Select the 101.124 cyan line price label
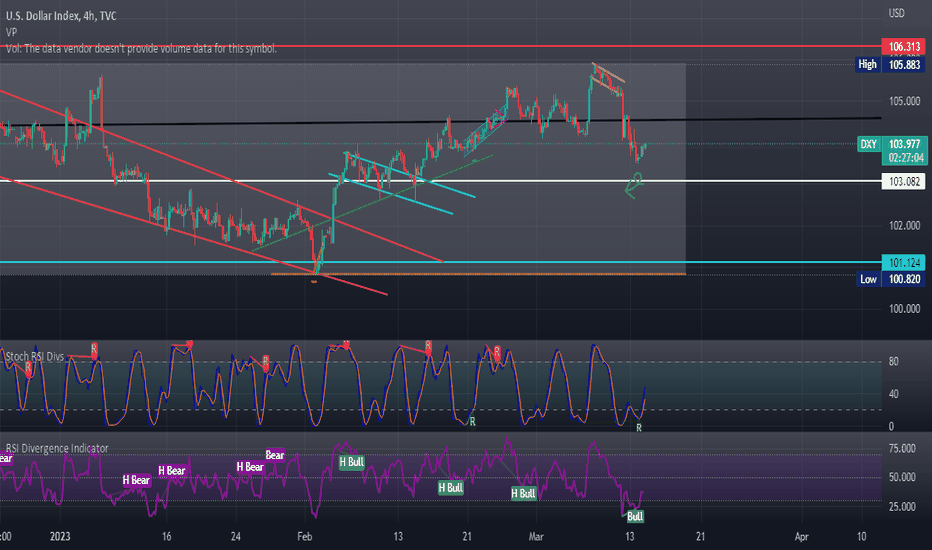 (904, 262)
